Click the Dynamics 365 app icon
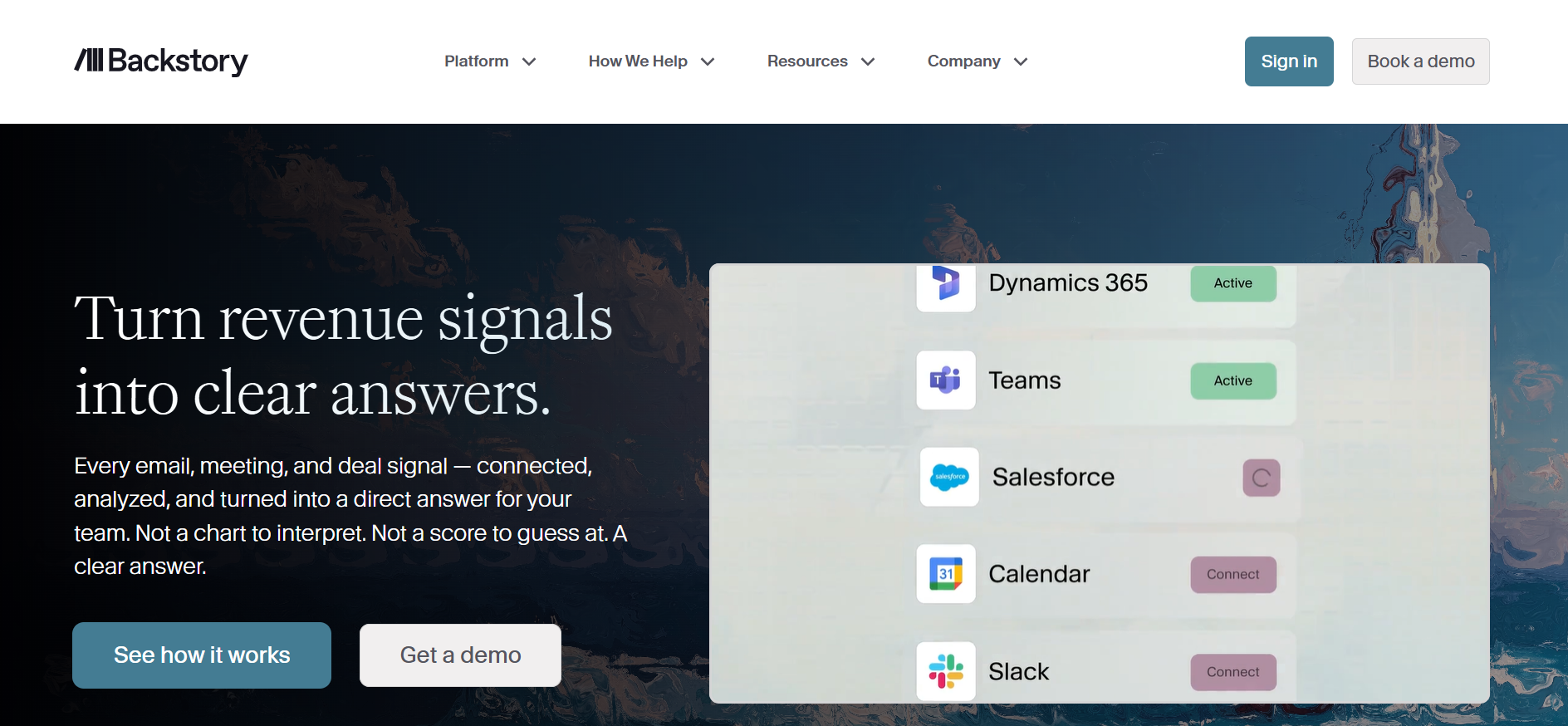 (945, 284)
